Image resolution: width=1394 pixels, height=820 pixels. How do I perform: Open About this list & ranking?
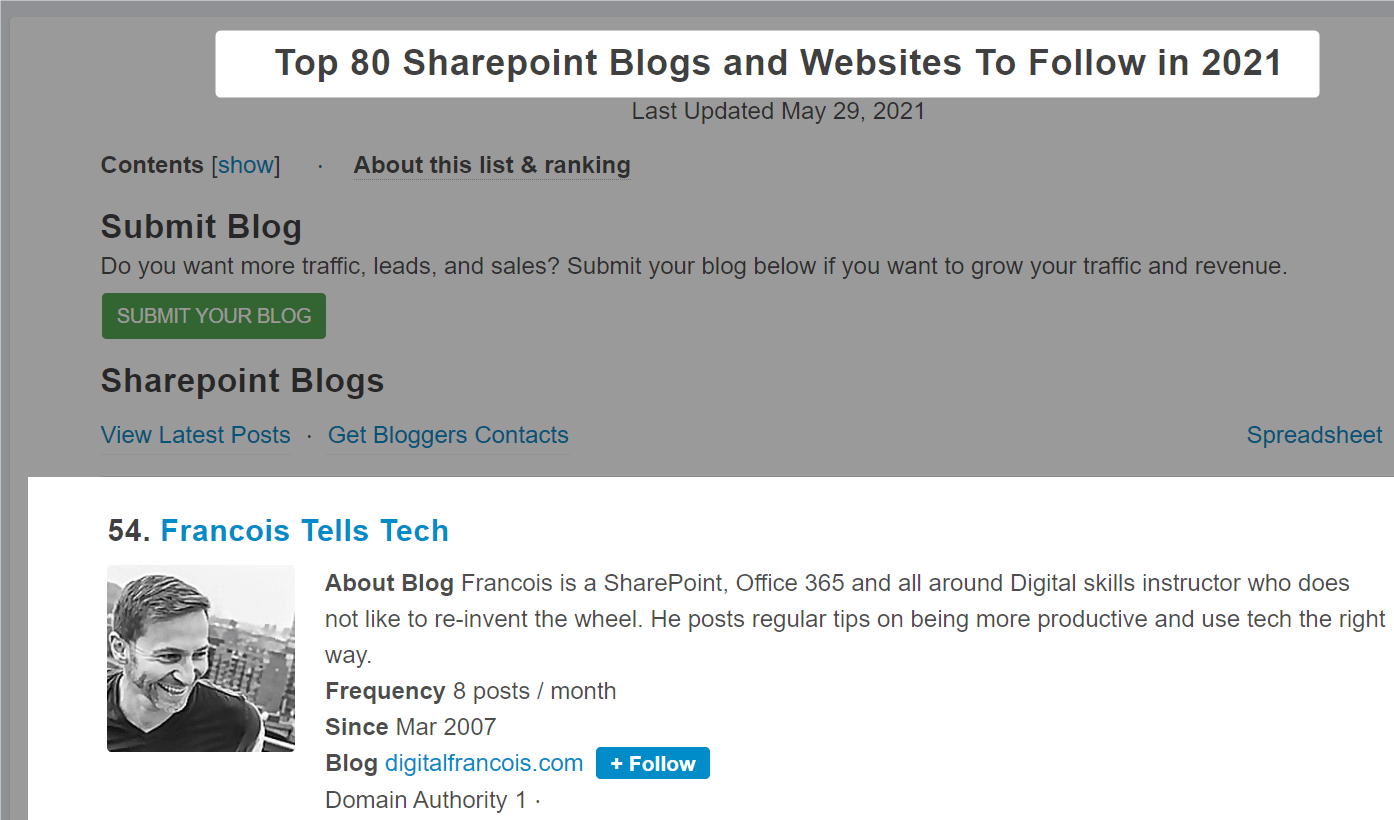pyautogui.click(x=492, y=166)
